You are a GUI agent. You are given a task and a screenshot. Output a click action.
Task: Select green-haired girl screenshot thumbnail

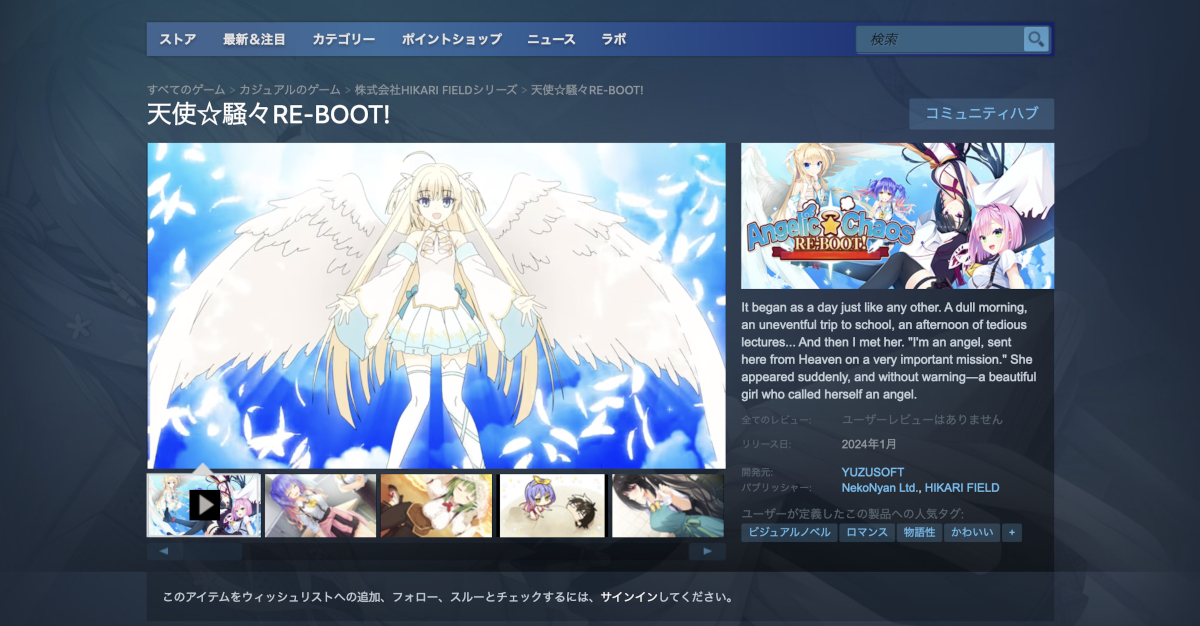[x=436, y=505]
